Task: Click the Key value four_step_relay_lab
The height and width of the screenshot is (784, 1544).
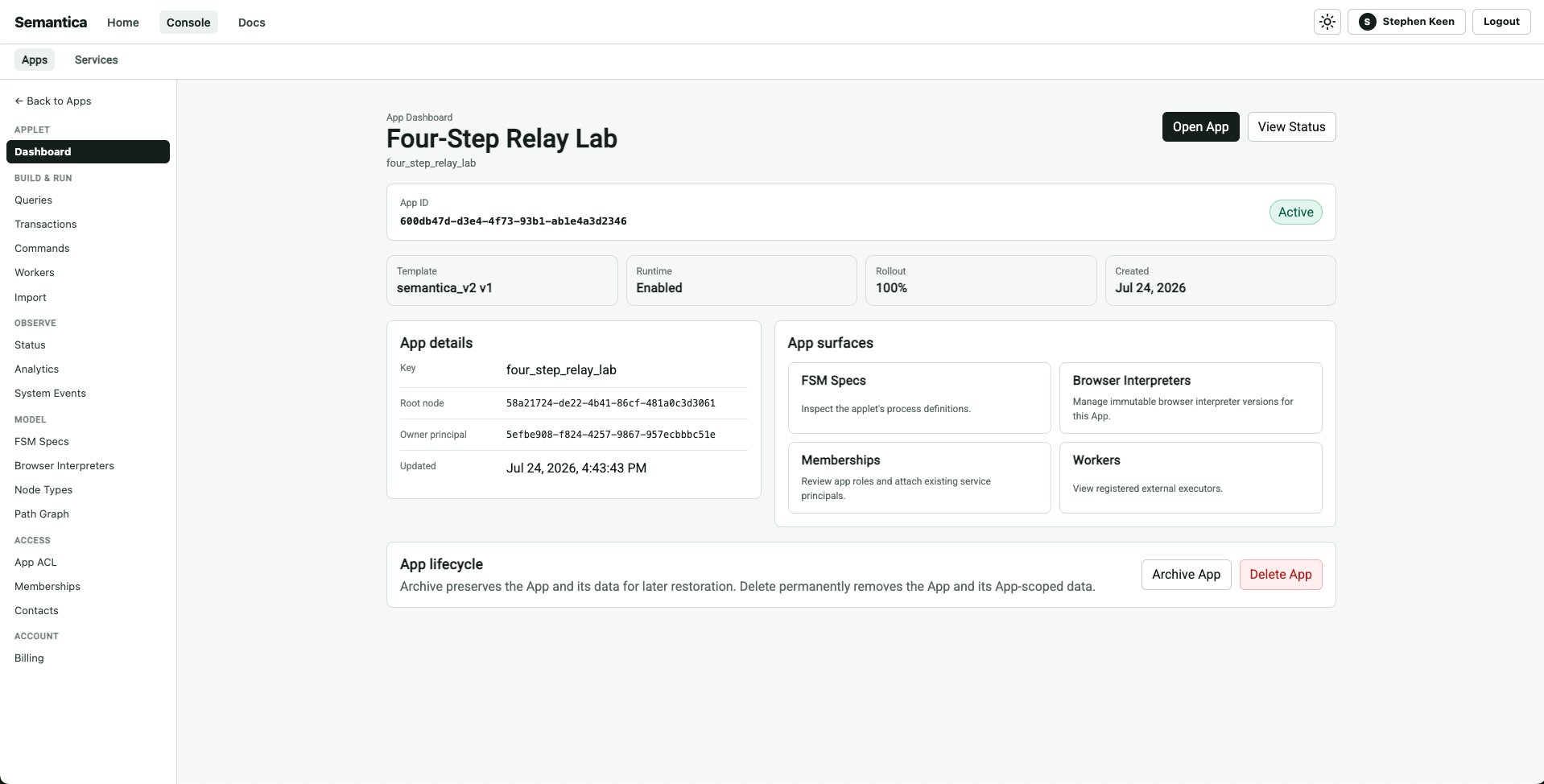Action: (x=561, y=369)
